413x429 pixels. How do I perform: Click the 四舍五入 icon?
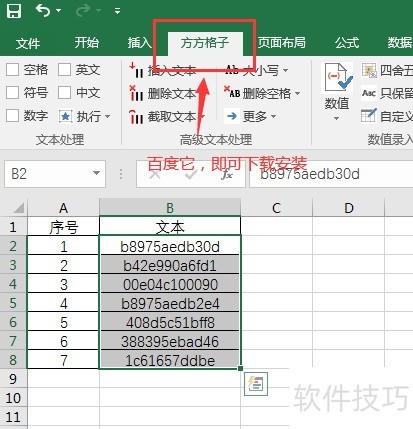point(369,70)
